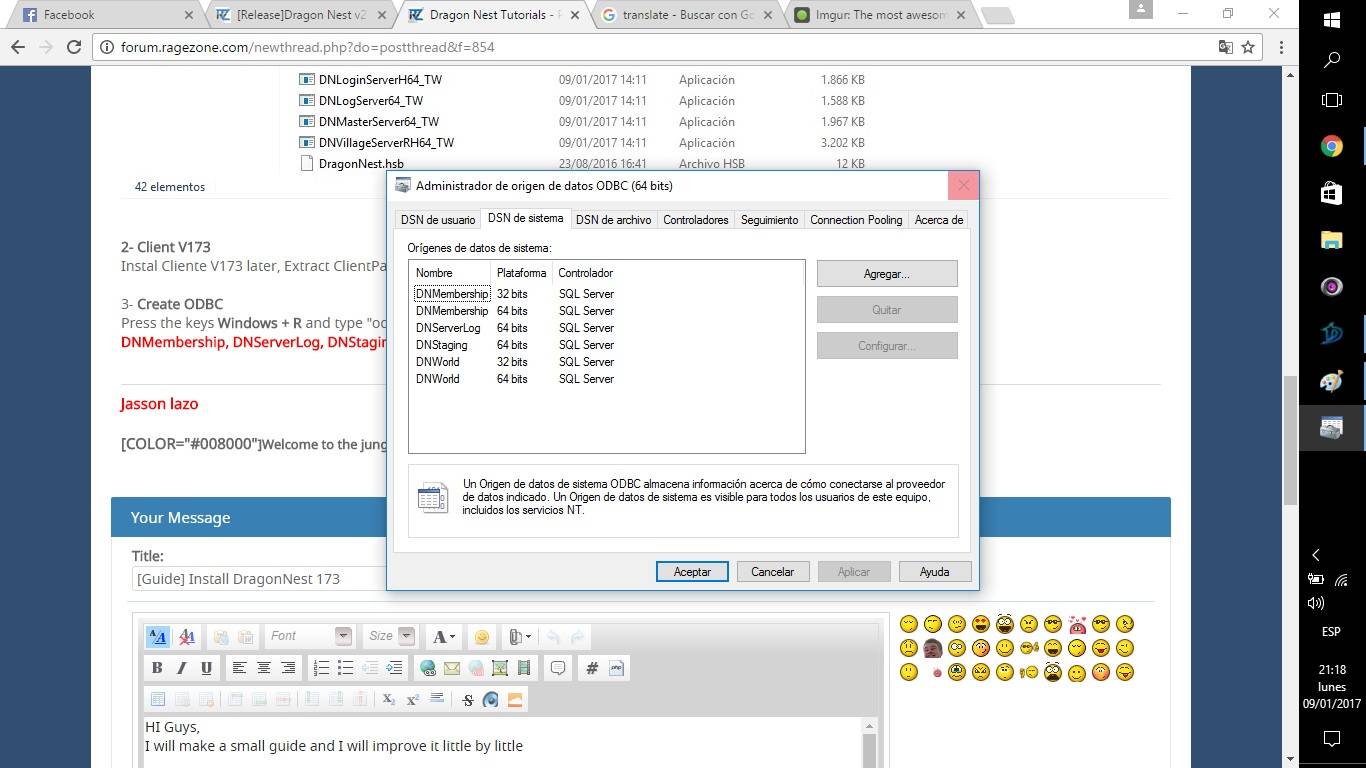Sort by Nombre column header
This screenshot has height=768, width=1366.
point(450,273)
